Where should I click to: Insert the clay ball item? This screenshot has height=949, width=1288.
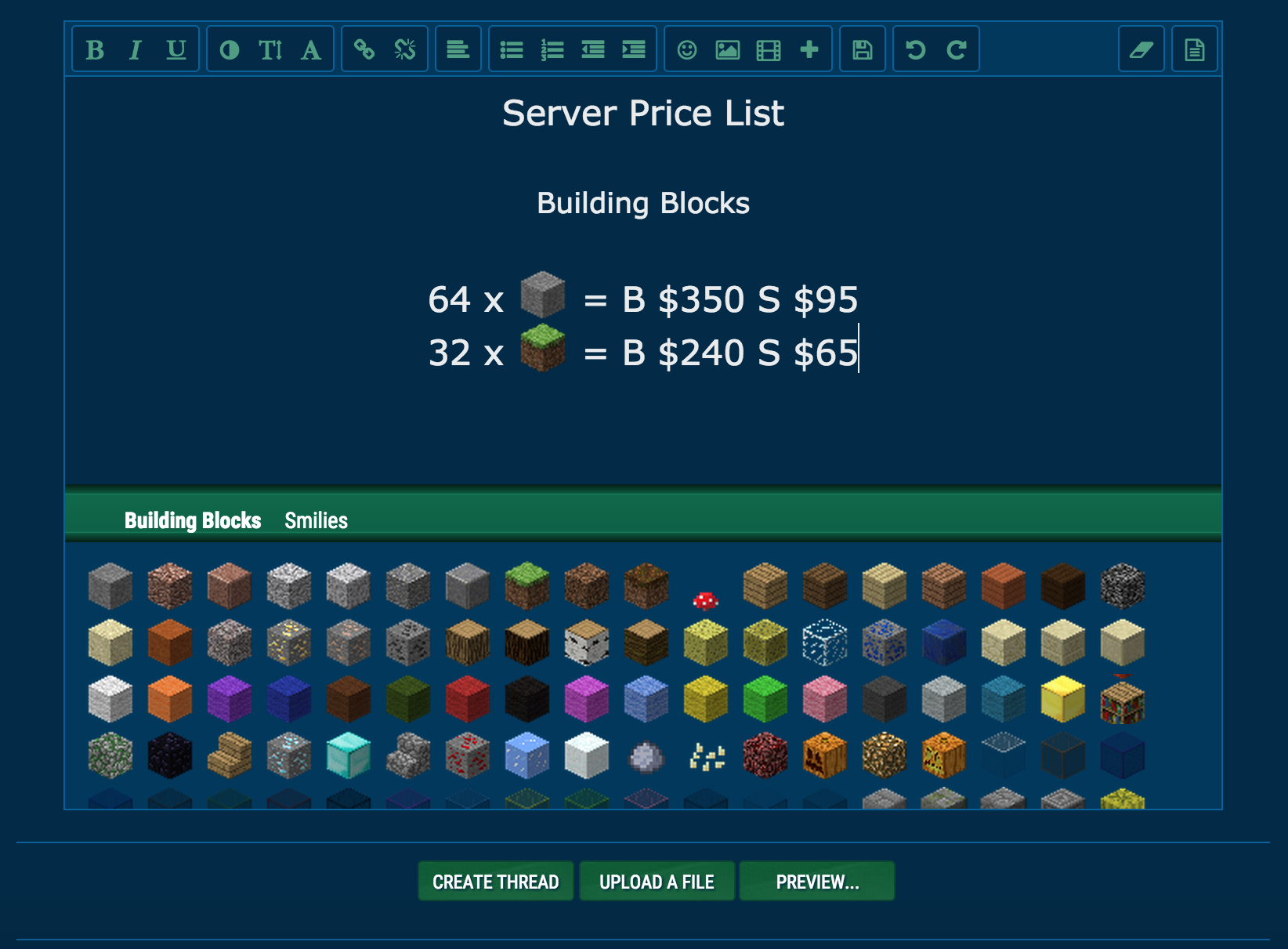646,757
